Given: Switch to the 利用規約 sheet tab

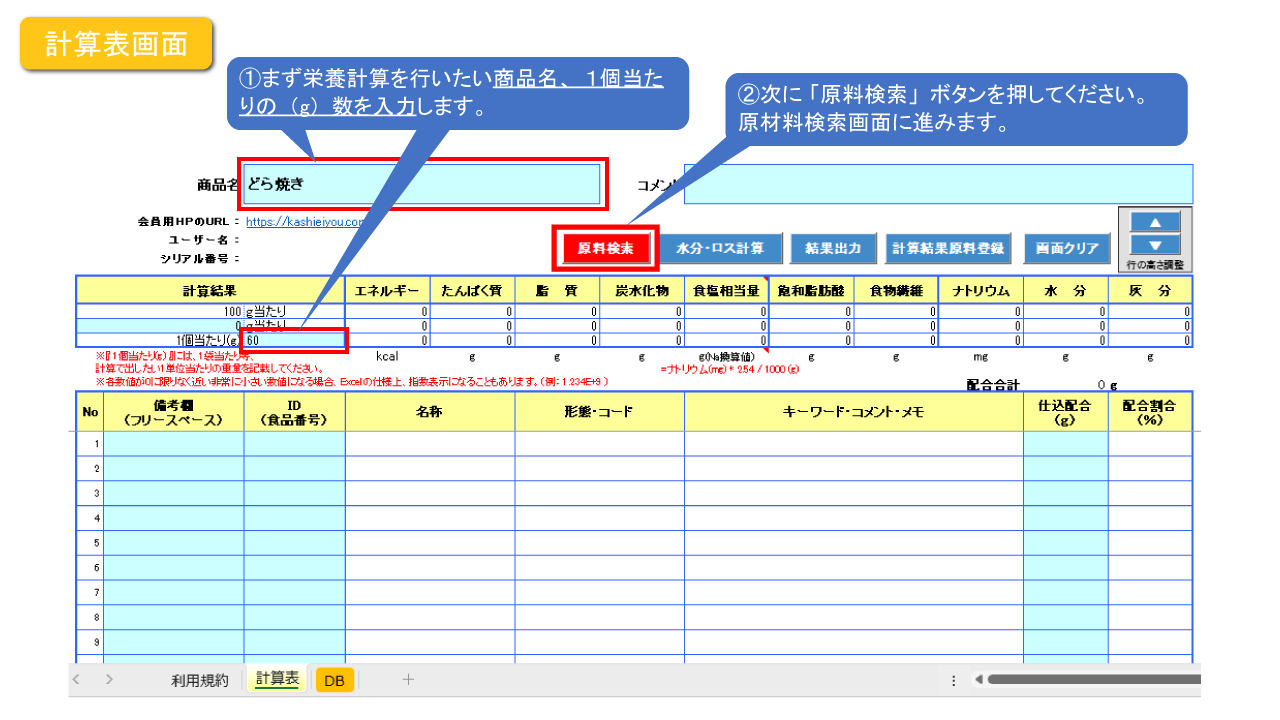Looking at the screenshot, I should pos(199,680).
